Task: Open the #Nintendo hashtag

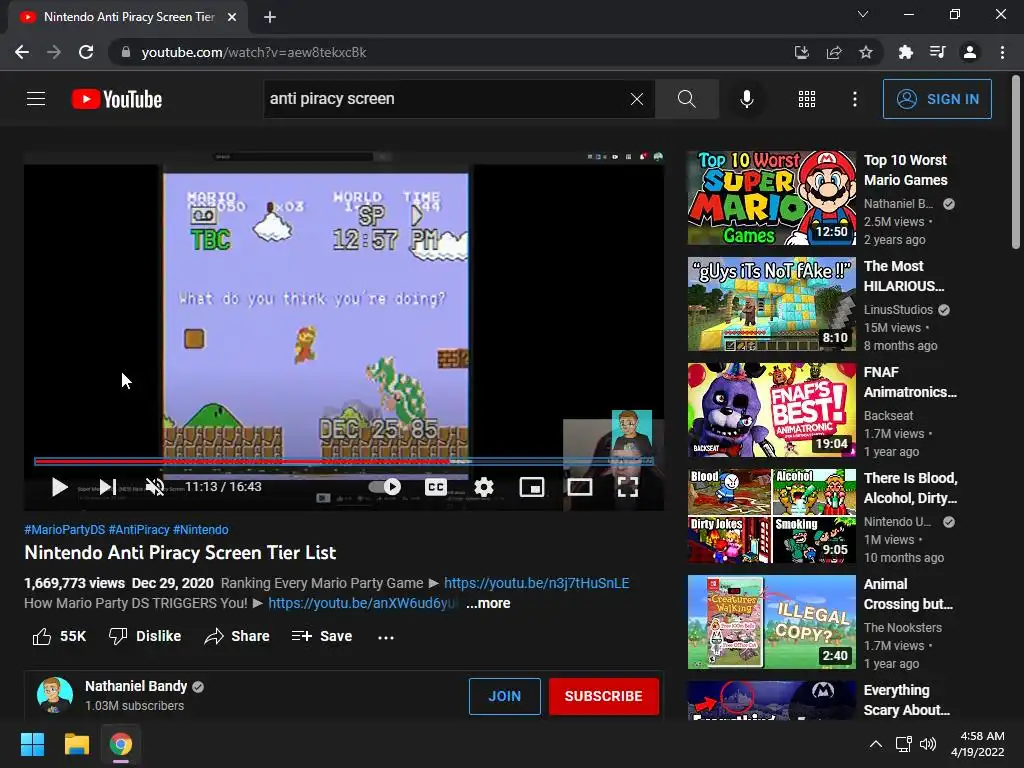Action: click(x=200, y=530)
